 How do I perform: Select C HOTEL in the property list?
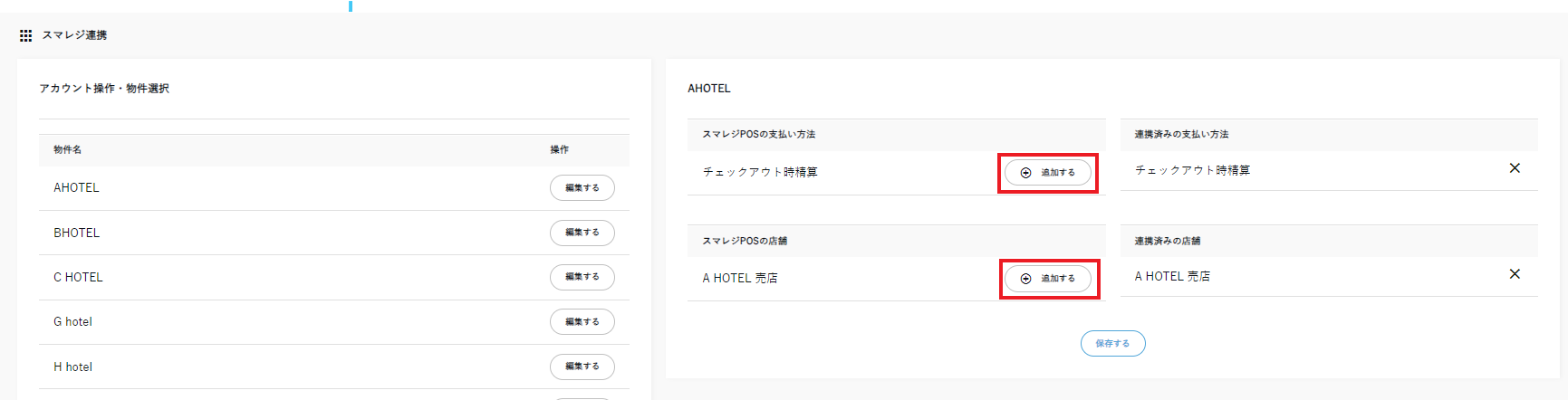pyautogui.click(x=78, y=278)
